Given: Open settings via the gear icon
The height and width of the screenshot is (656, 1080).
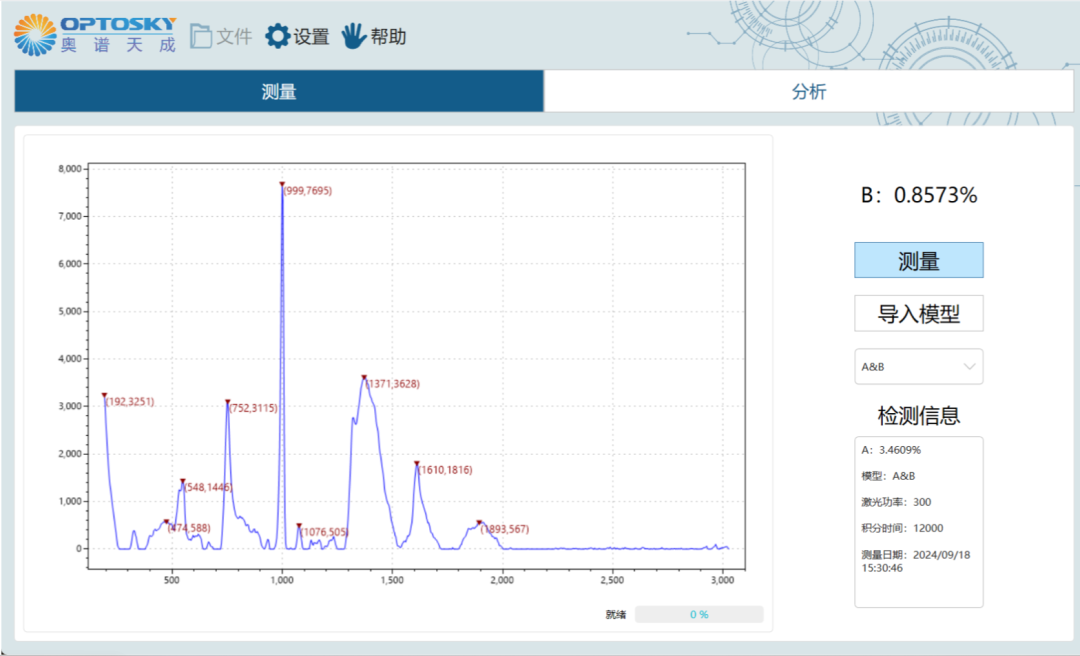Looking at the screenshot, I should click(277, 36).
